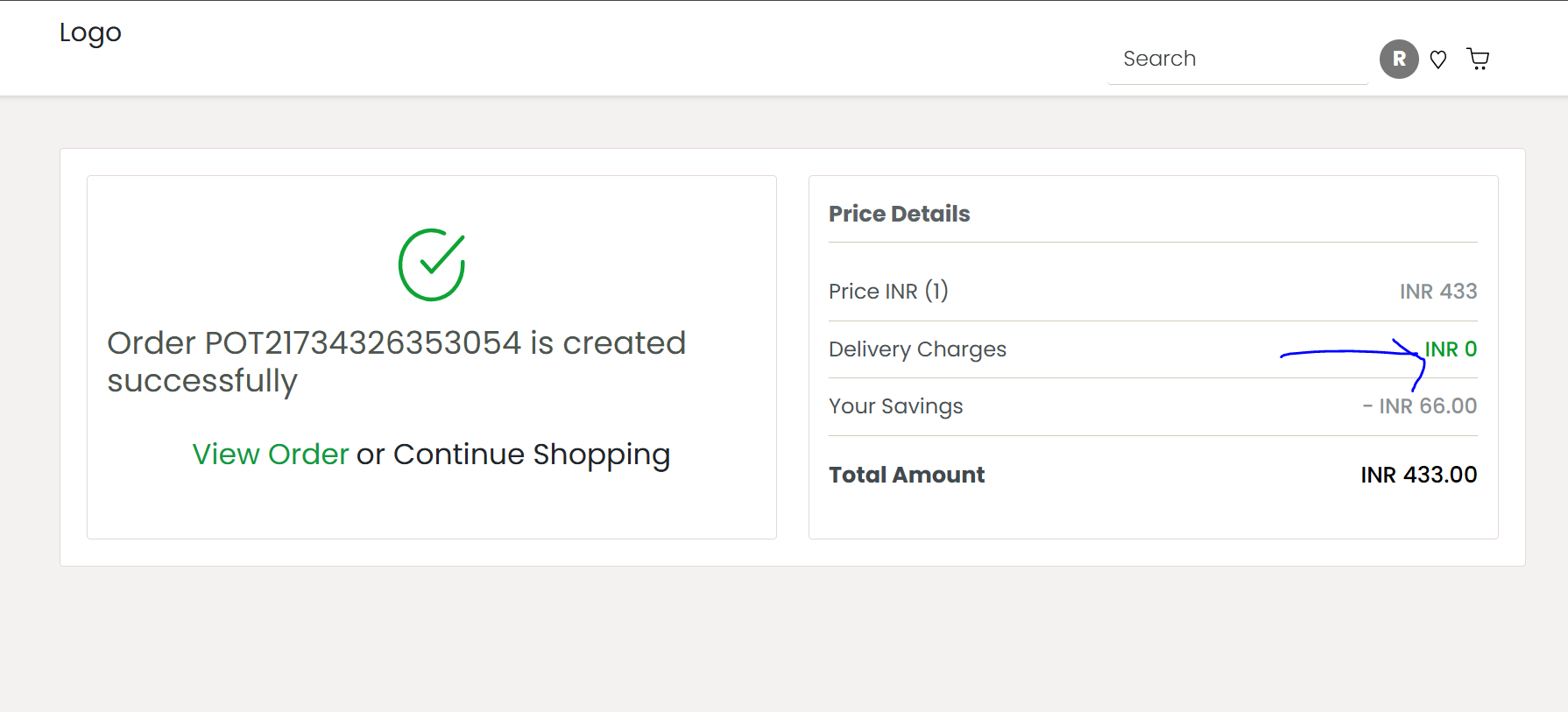Click the Your Savings label
Screen dimensions: 1568x712
pos(895,406)
